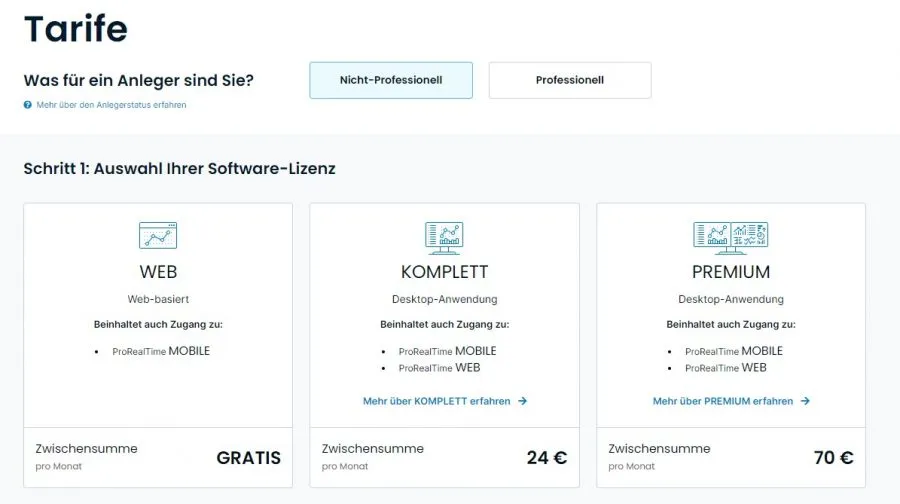This screenshot has width=900, height=504.
Task: Click arrow icon beside KOMPLETT erfahren
Action: click(523, 401)
